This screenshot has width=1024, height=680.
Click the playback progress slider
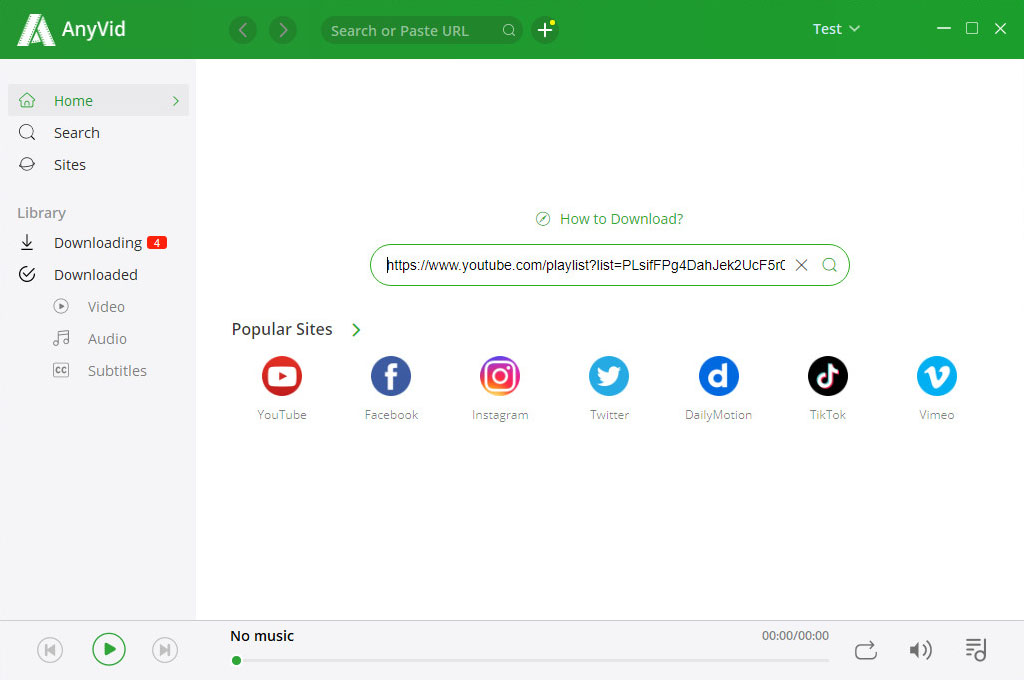point(530,660)
